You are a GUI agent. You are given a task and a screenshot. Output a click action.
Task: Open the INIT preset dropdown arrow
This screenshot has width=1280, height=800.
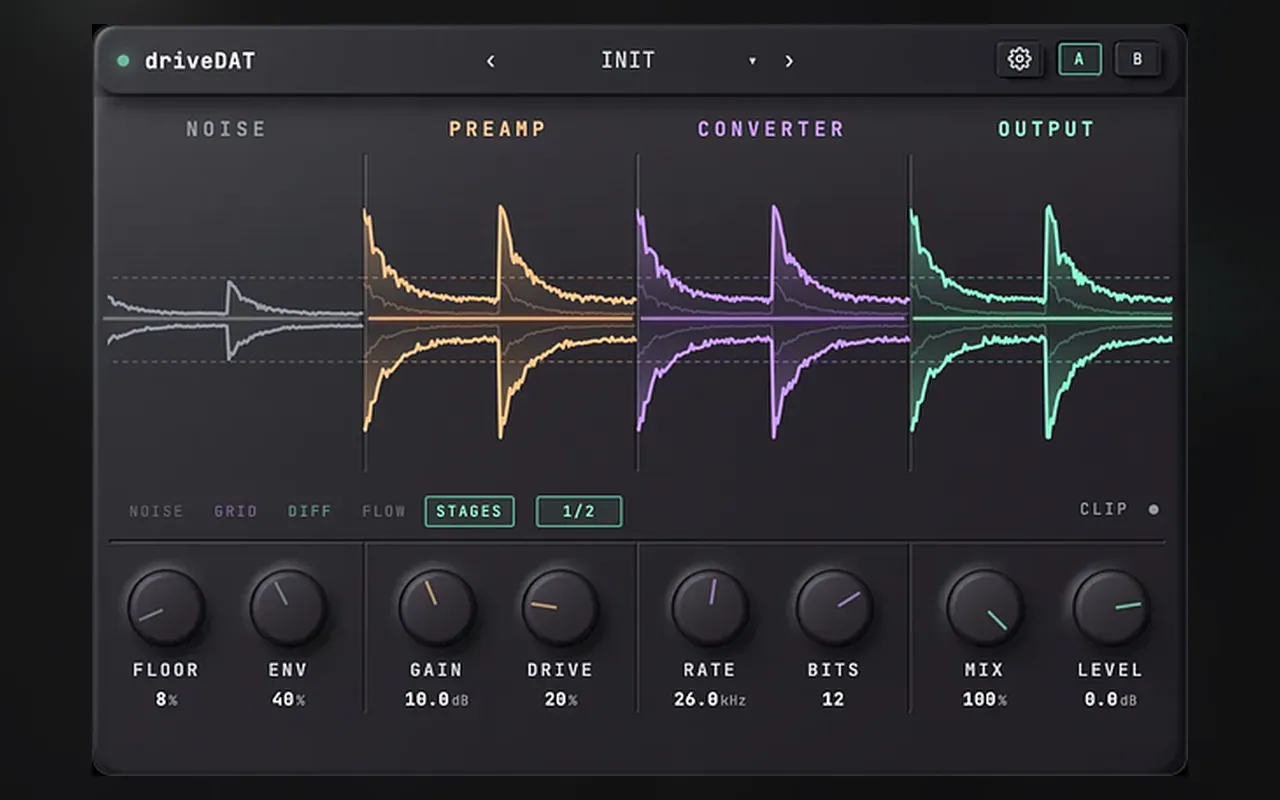[752, 61]
